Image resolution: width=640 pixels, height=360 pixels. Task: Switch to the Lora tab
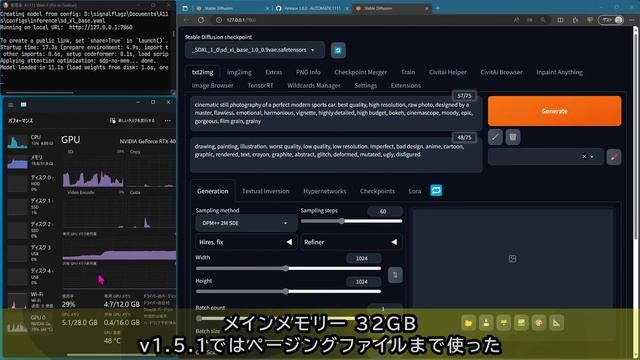[x=415, y=191]
